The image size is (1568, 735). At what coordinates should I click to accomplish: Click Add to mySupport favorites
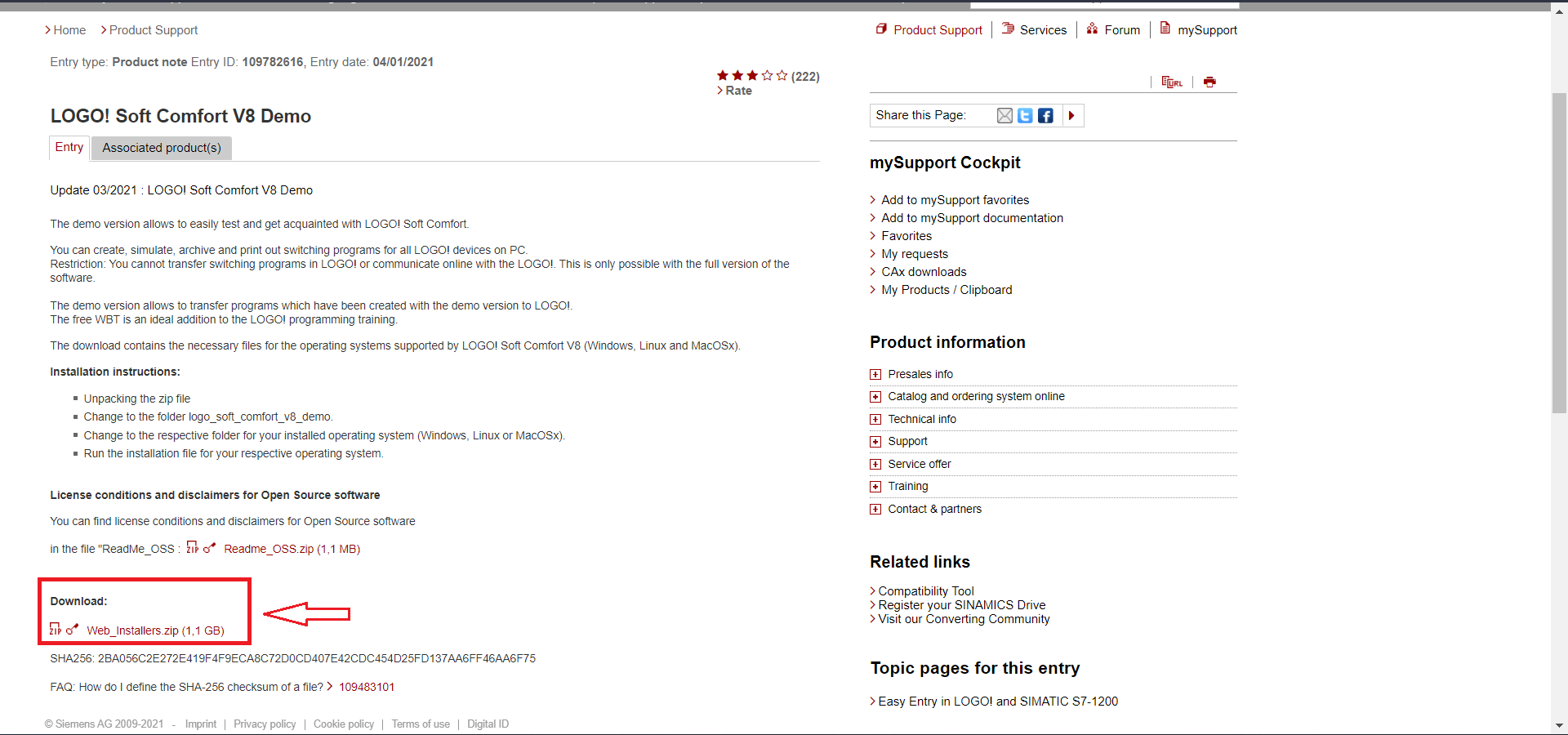tap(955, 200)
